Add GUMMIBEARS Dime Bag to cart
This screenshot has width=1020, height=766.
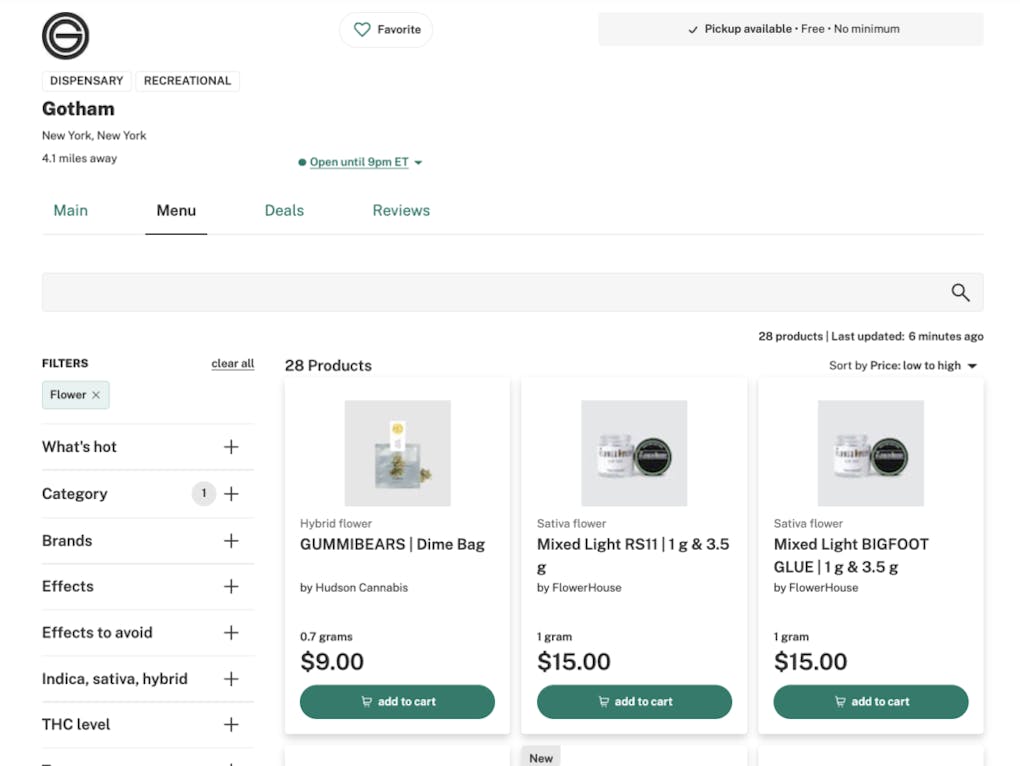(x=397, y=702)
